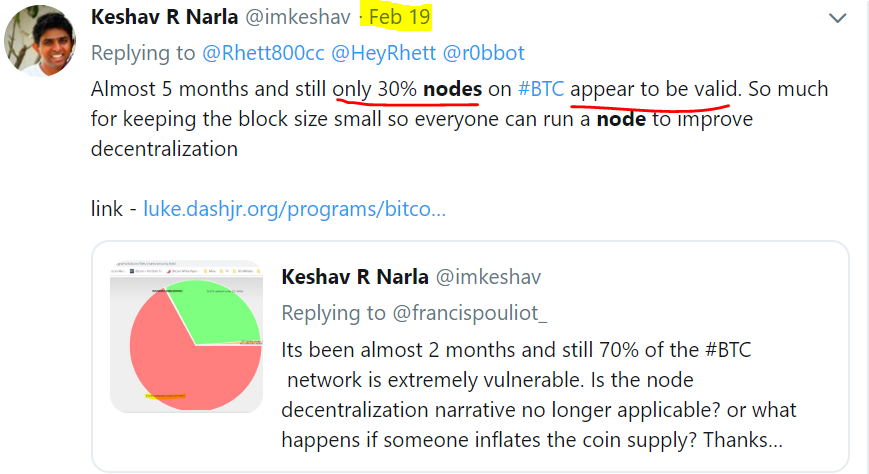Expand the tweet options chevron menu
The width and height of the screenshot is (869, 474).
tap(837, 18)
